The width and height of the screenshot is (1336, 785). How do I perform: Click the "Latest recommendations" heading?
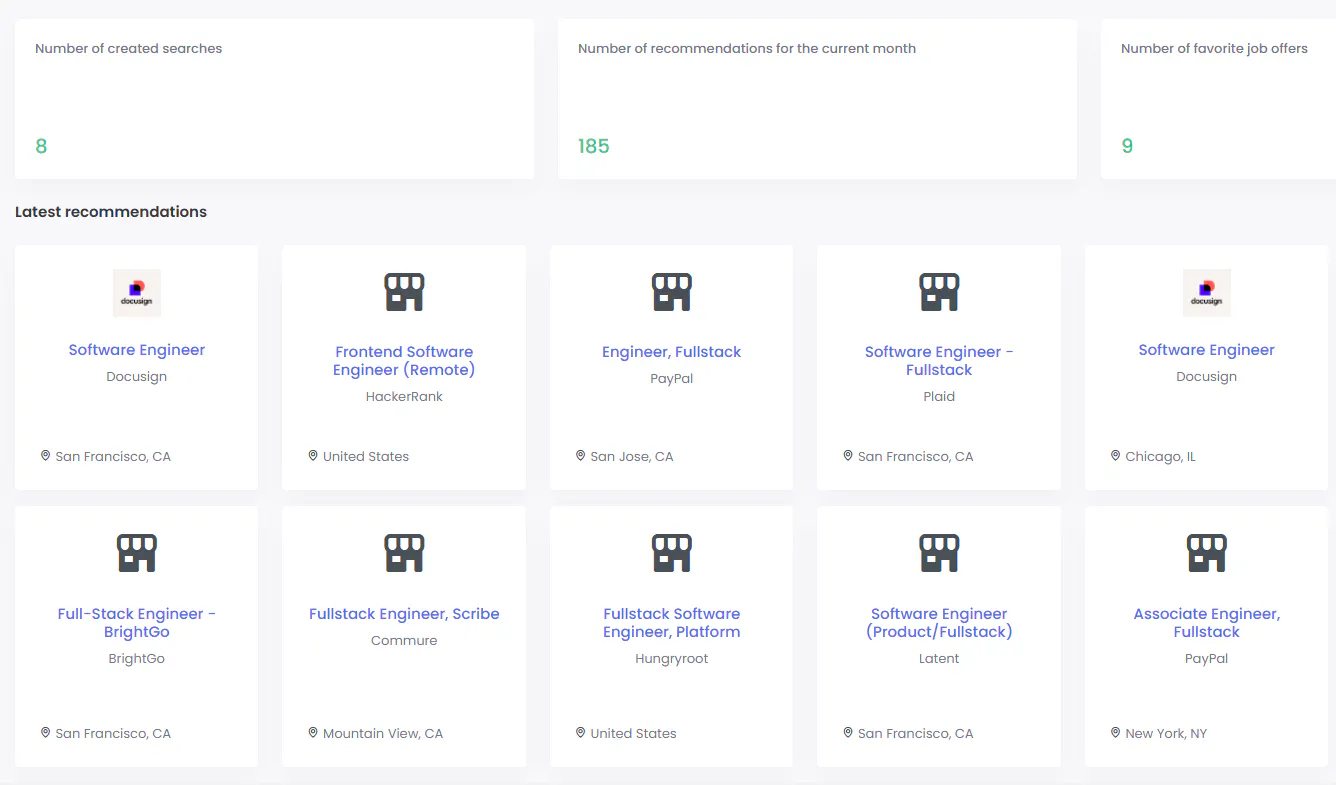click(x=111, y=212)
